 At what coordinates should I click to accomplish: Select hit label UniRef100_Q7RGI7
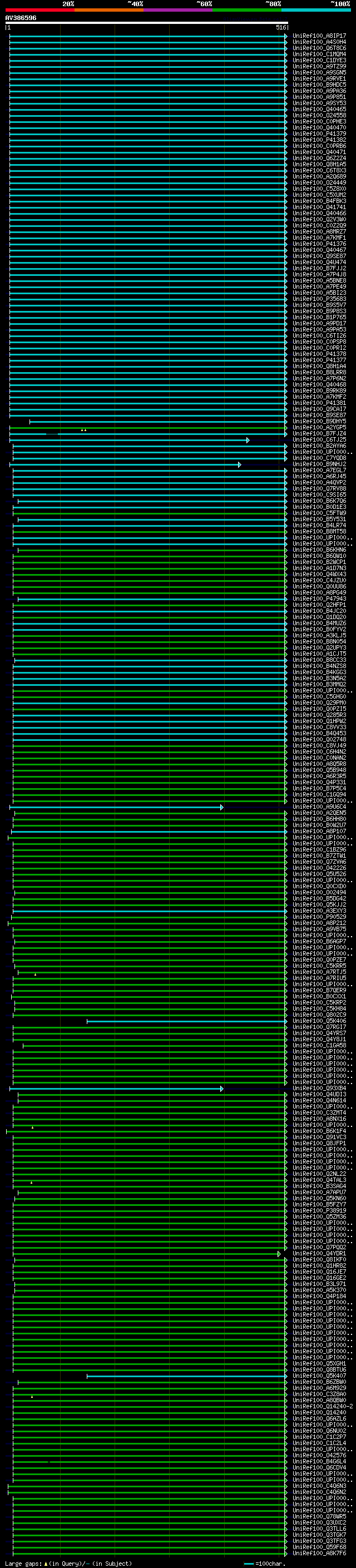(319, 1027)
